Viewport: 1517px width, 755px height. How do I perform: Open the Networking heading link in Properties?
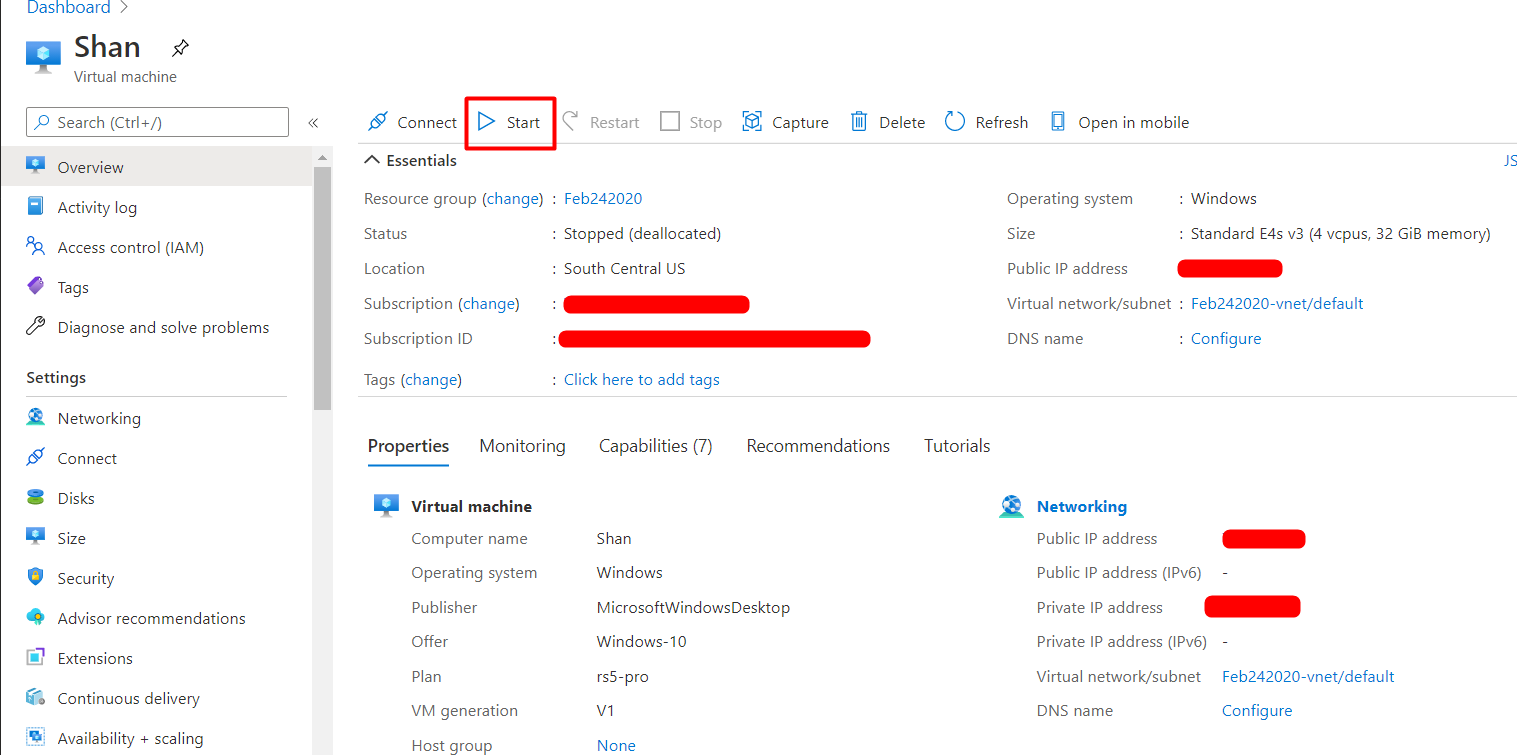[x=1082, y=506]
